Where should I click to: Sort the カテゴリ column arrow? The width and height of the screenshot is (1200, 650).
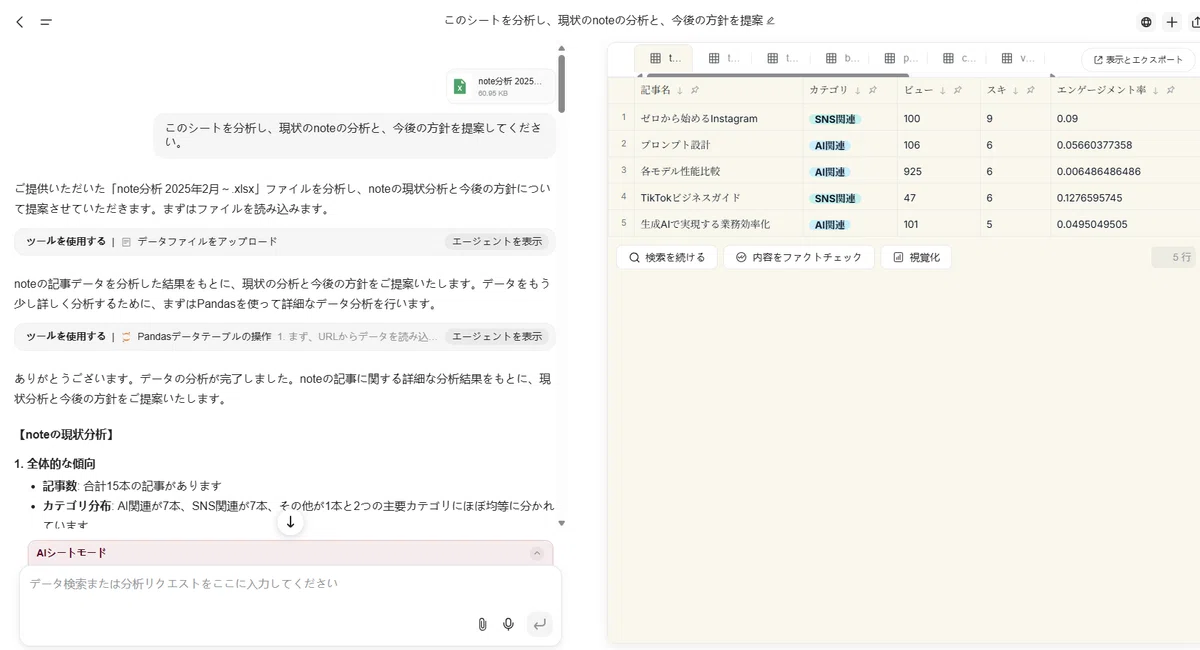858,90
